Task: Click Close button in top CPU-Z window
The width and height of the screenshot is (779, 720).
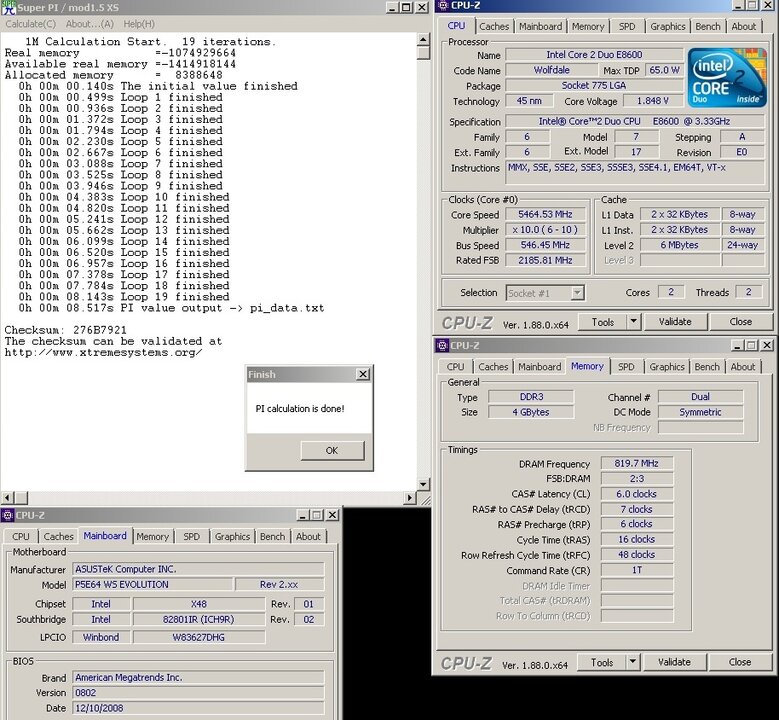Action: (x=740, y=322)
